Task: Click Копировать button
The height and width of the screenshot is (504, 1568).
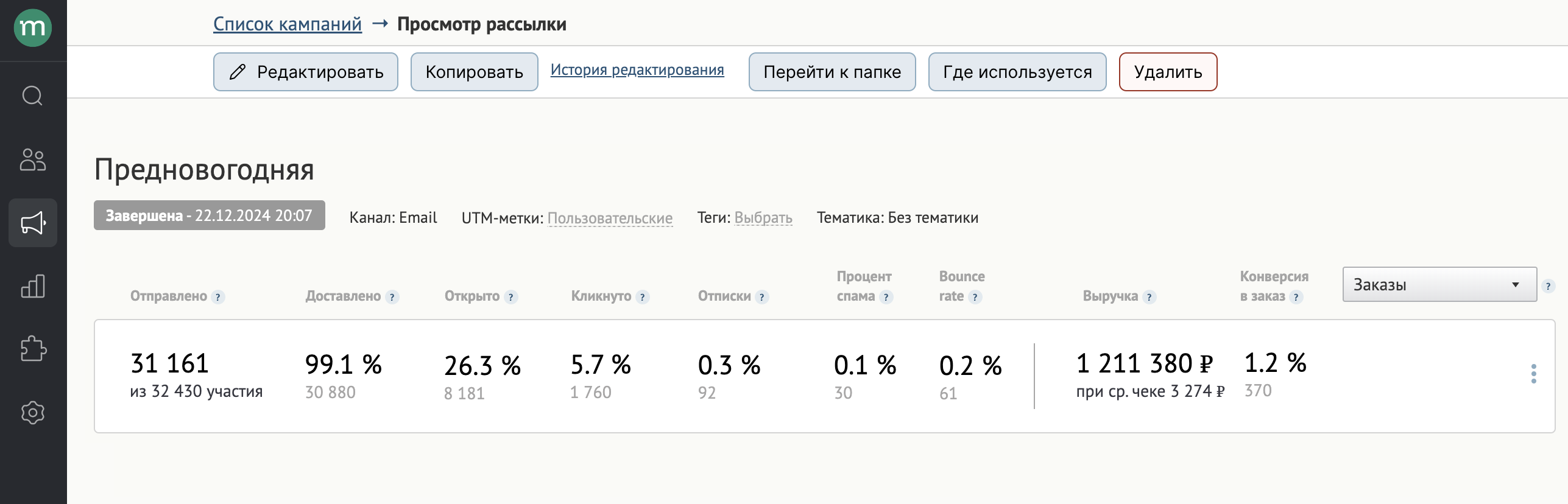Action: (x=474, y=72)
